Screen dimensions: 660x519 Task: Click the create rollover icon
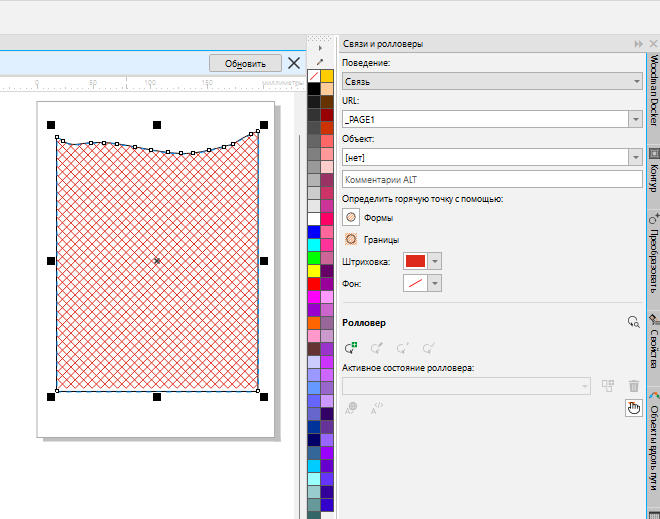pyautogui.click(x=351, y=349)
